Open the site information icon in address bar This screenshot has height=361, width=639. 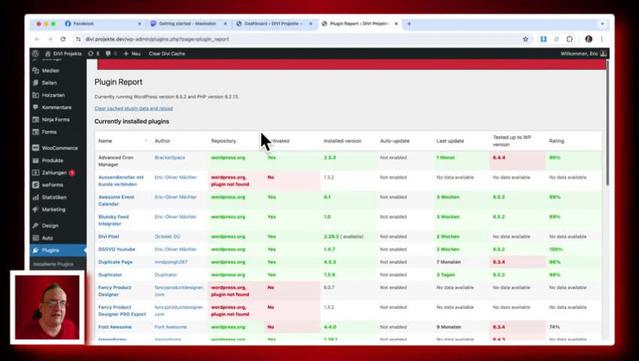(x=78, y=39)
